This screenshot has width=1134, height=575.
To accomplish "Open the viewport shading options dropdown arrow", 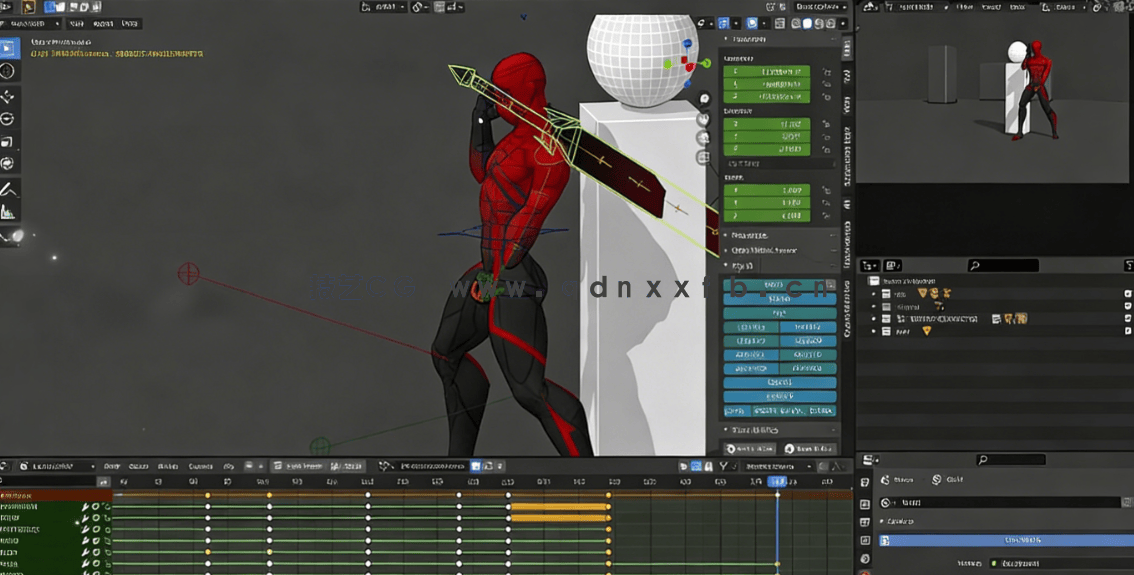I will [842, 24].
